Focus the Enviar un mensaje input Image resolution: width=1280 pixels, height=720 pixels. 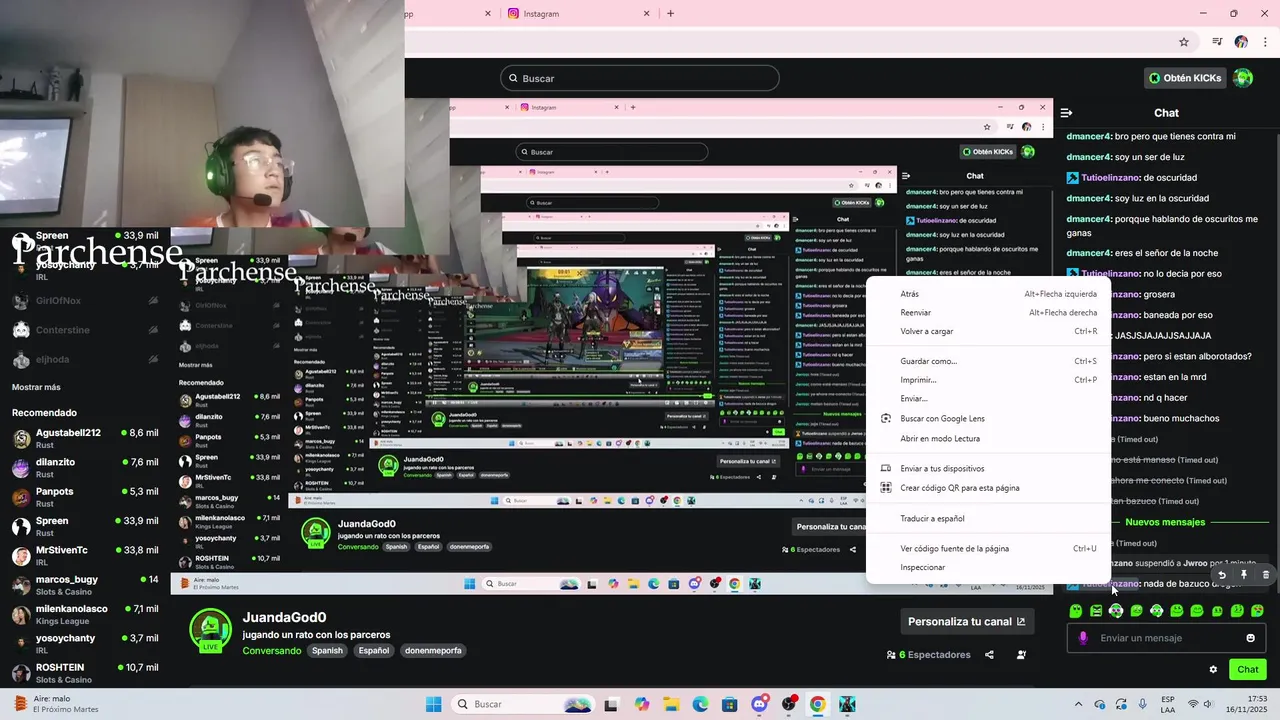(x=1166, y=638)
